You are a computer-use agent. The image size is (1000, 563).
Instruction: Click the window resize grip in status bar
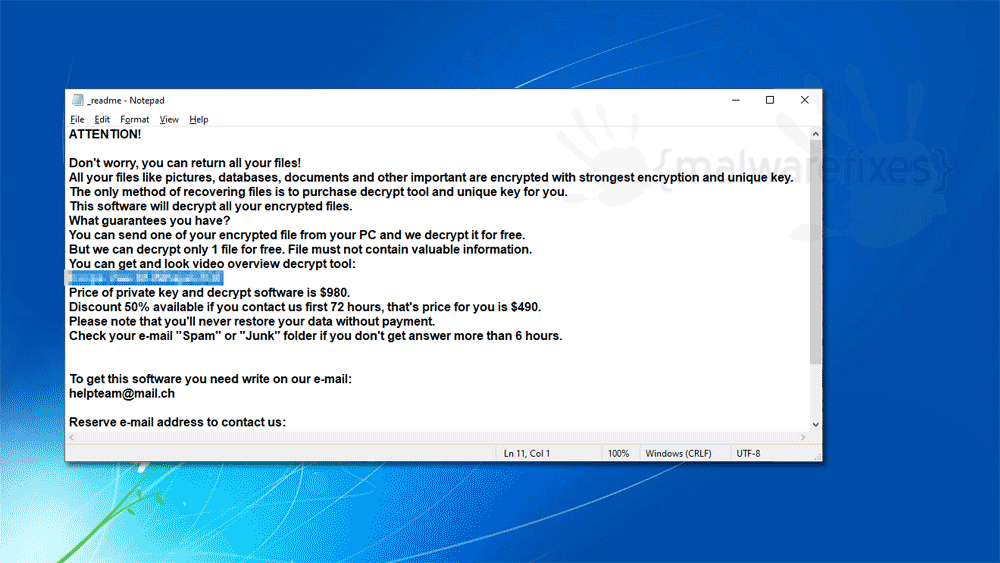coord(817,457)
